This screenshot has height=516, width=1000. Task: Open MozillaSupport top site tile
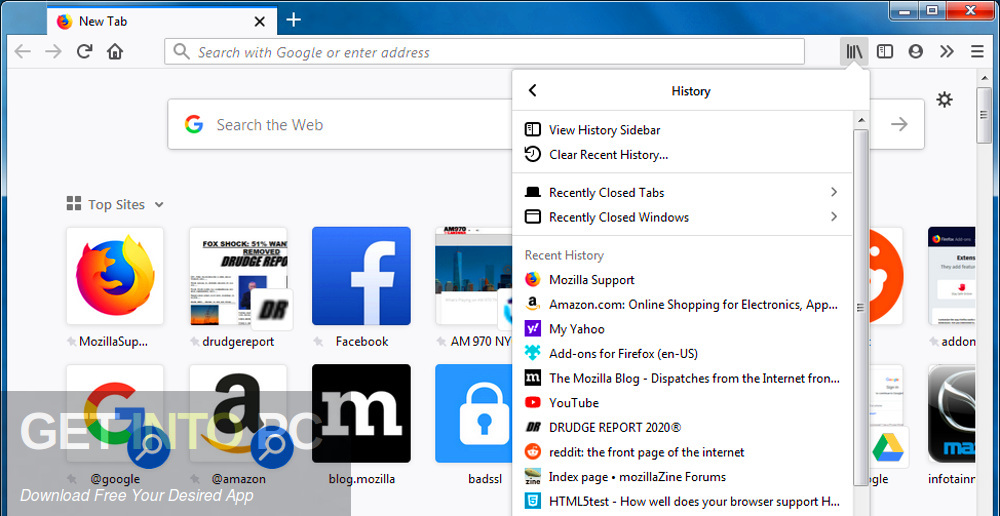coord(115,276)
